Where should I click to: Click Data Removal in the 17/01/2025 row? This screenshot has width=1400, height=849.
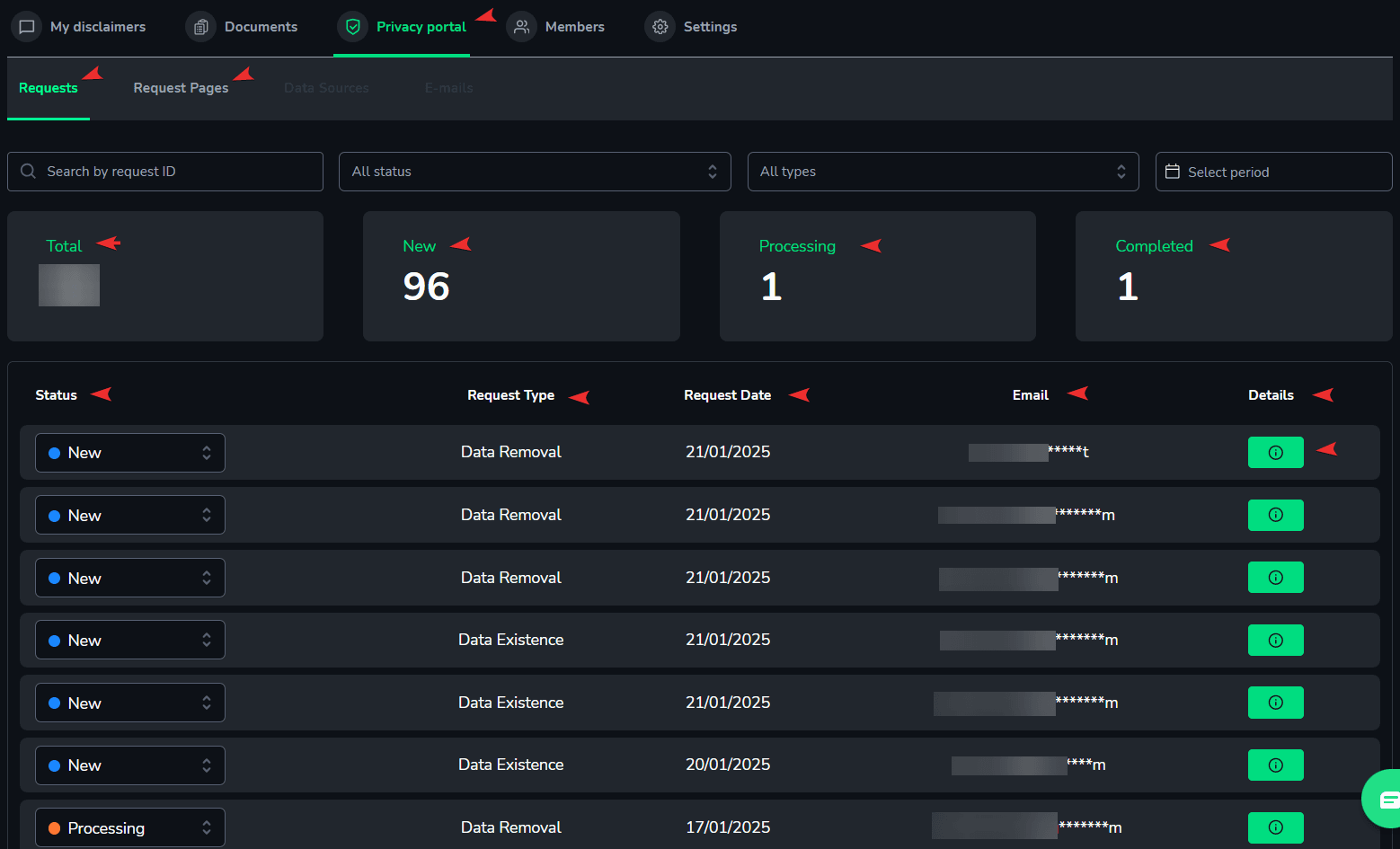(510, 827)
